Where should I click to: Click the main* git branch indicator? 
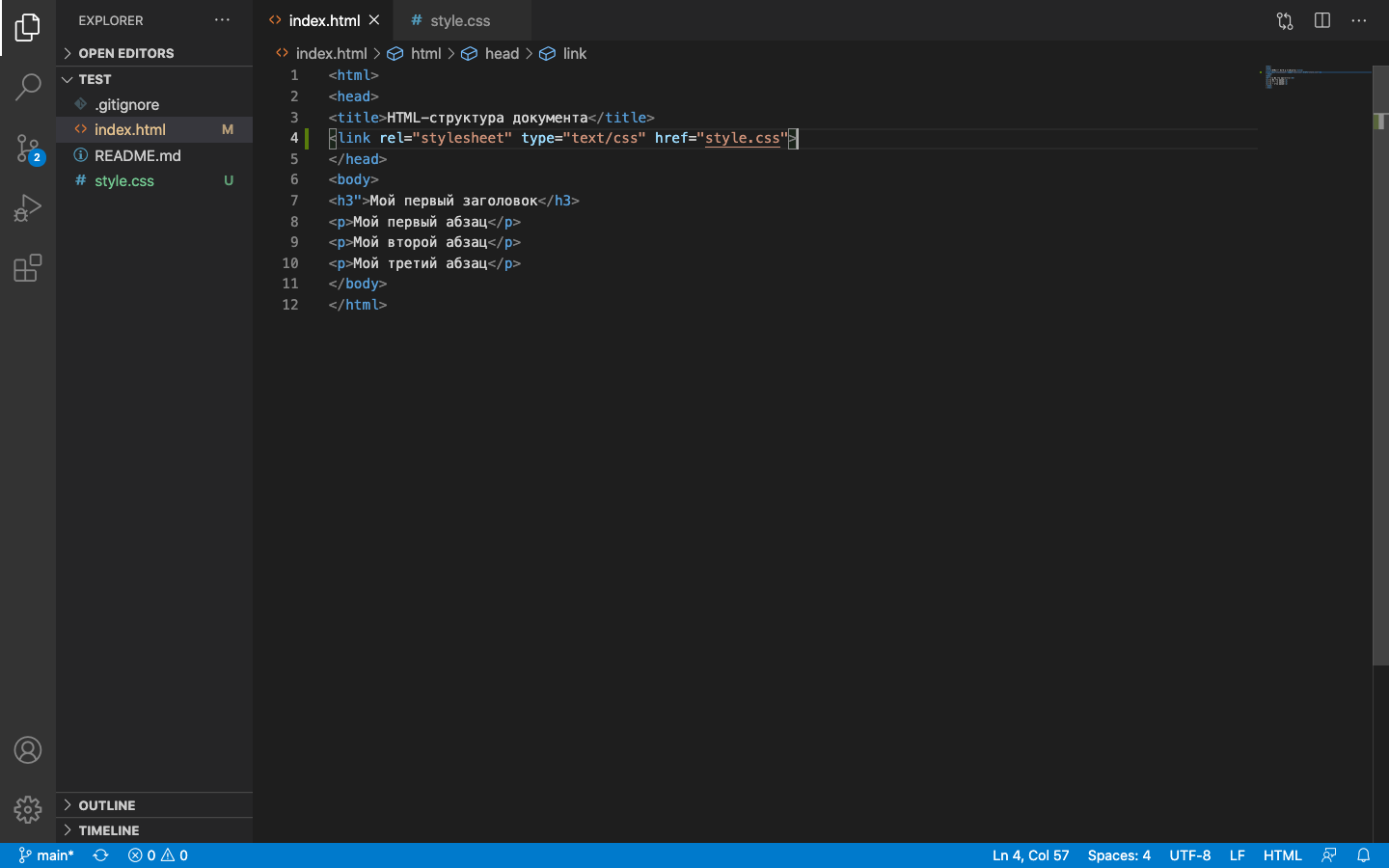pyautogui.click(x=46, y=855)
